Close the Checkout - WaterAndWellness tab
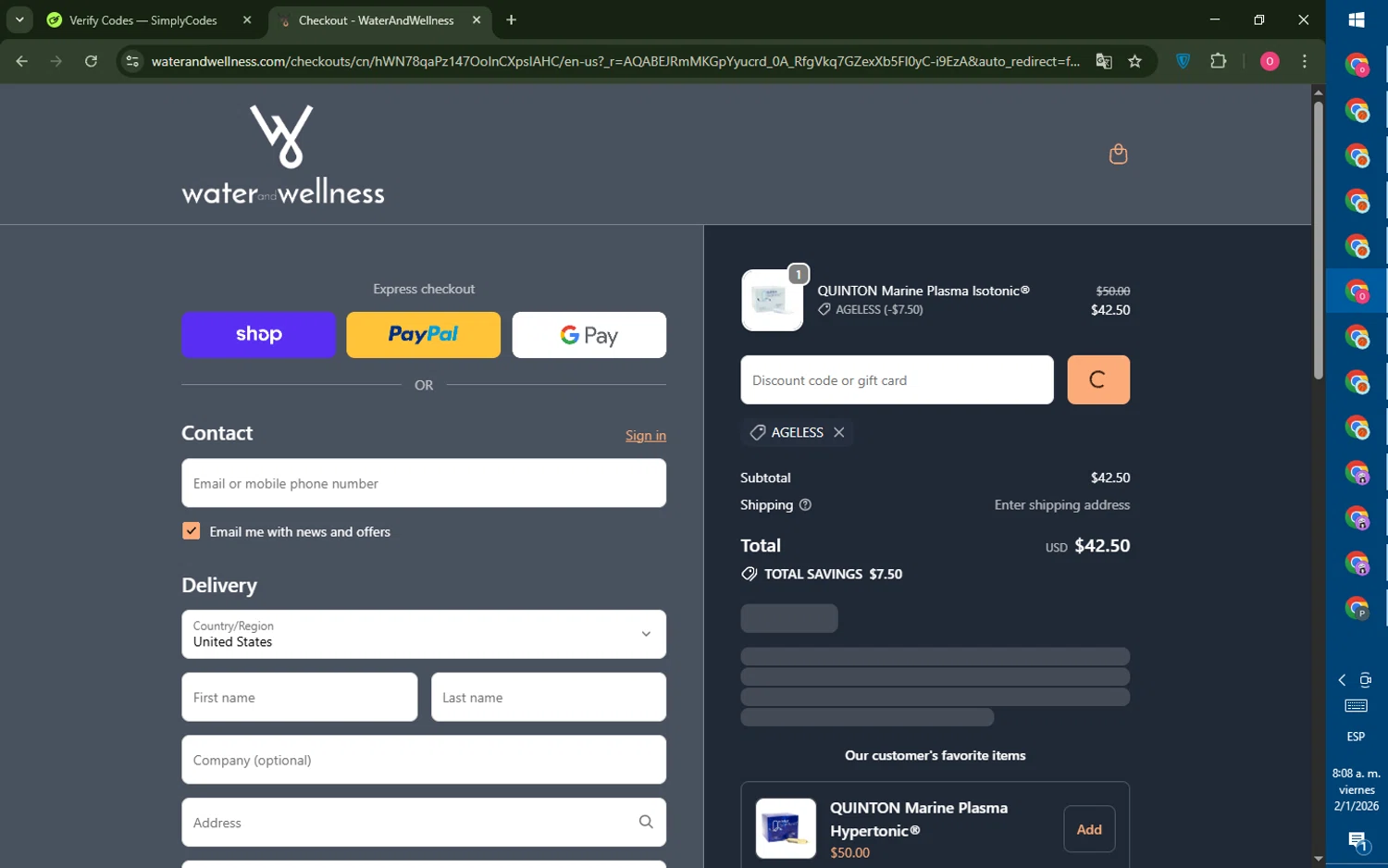 pos(477,19)
